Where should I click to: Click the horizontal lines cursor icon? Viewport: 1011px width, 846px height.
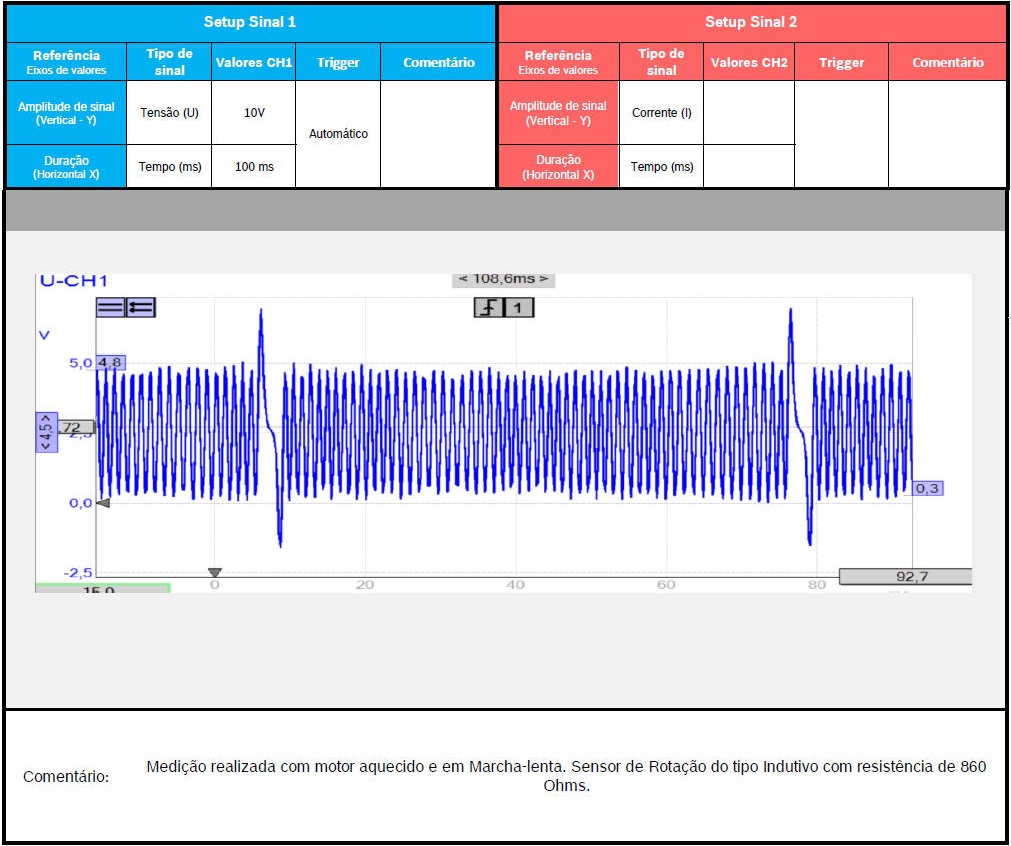110,308
